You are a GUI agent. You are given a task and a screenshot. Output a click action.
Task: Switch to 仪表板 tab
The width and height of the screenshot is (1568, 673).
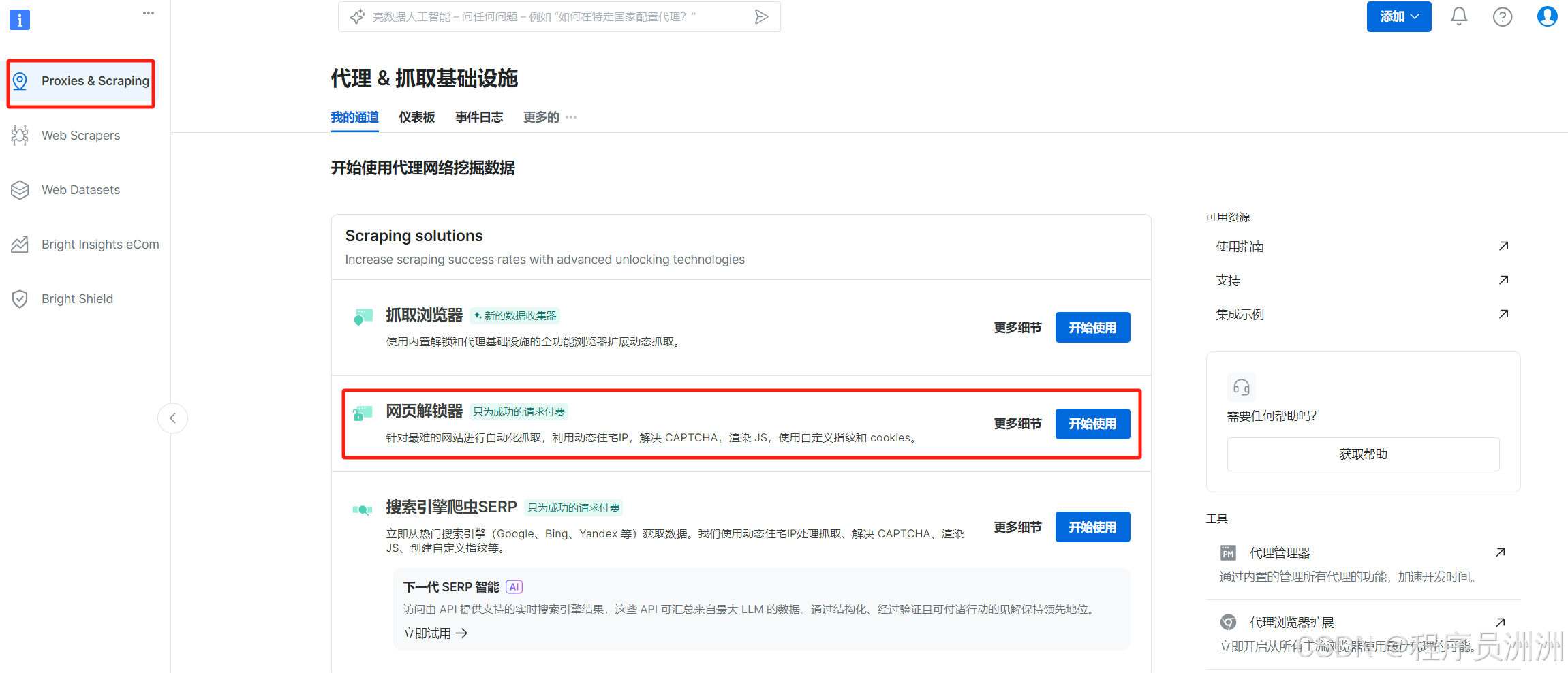pyautogui.click(x=416, y=117)
